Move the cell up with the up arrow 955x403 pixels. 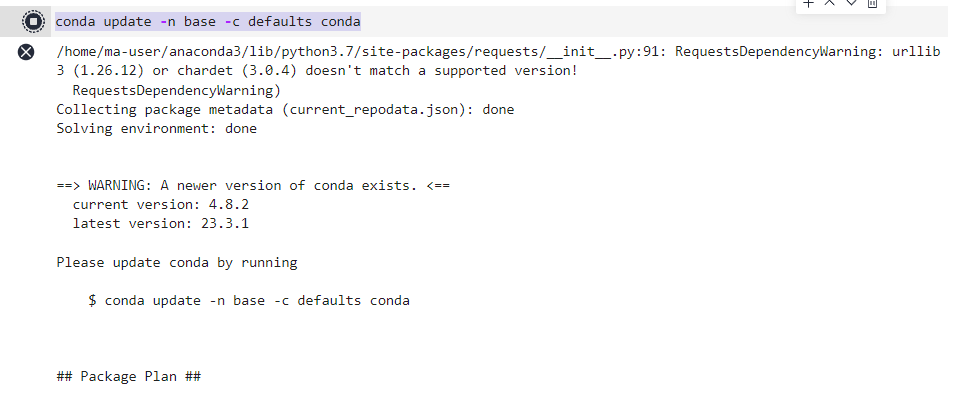pos(830,4)
